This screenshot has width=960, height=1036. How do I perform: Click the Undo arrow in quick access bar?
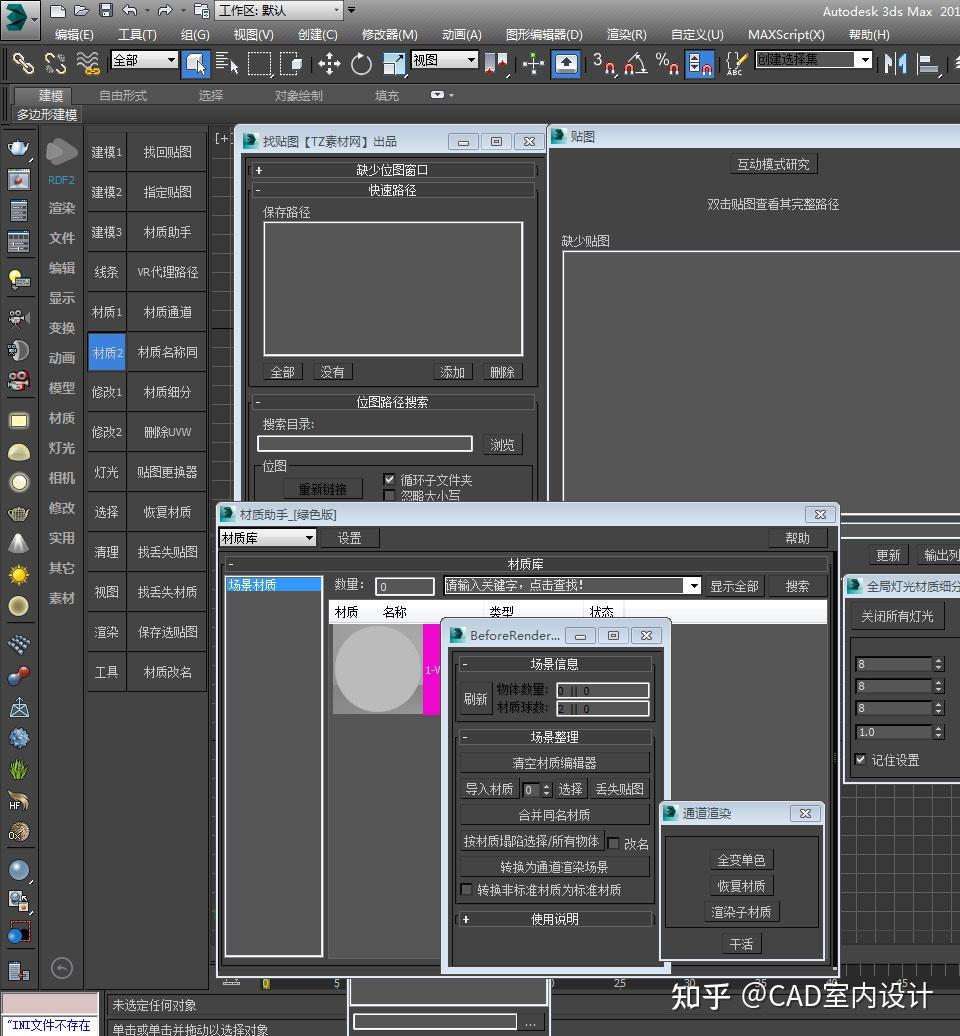point(130,11)
